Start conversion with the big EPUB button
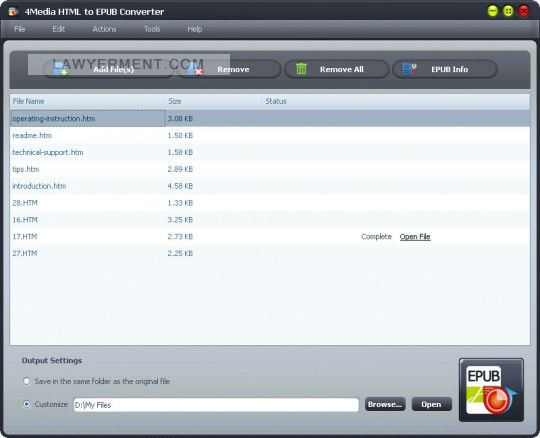This screenshot has width=540, height=438. point(491,390)
